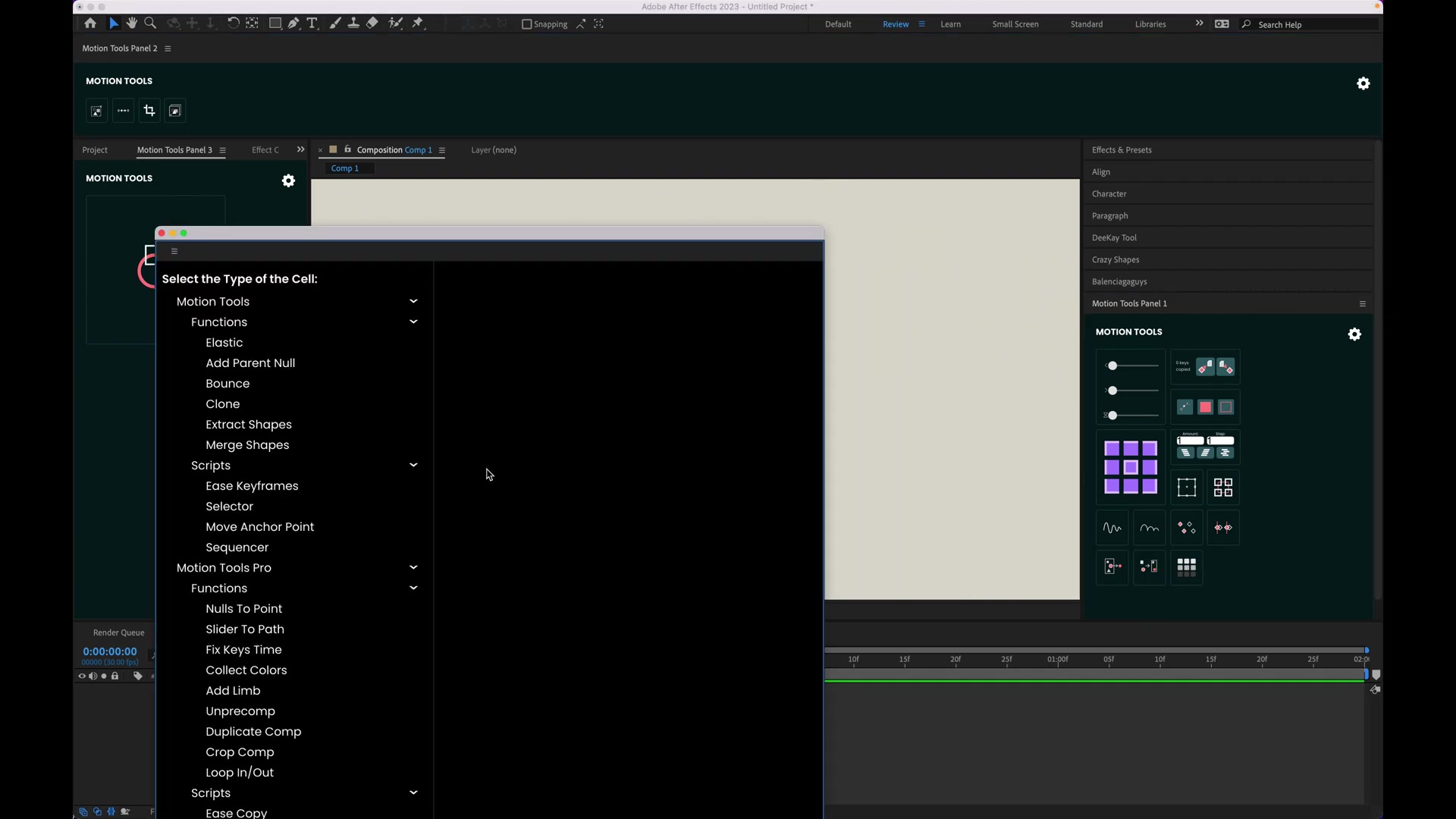1456x819 pixels.
Task: Click the bounce curve icon in Motion Tools Panel 1
Action: tap(1150, 528)
